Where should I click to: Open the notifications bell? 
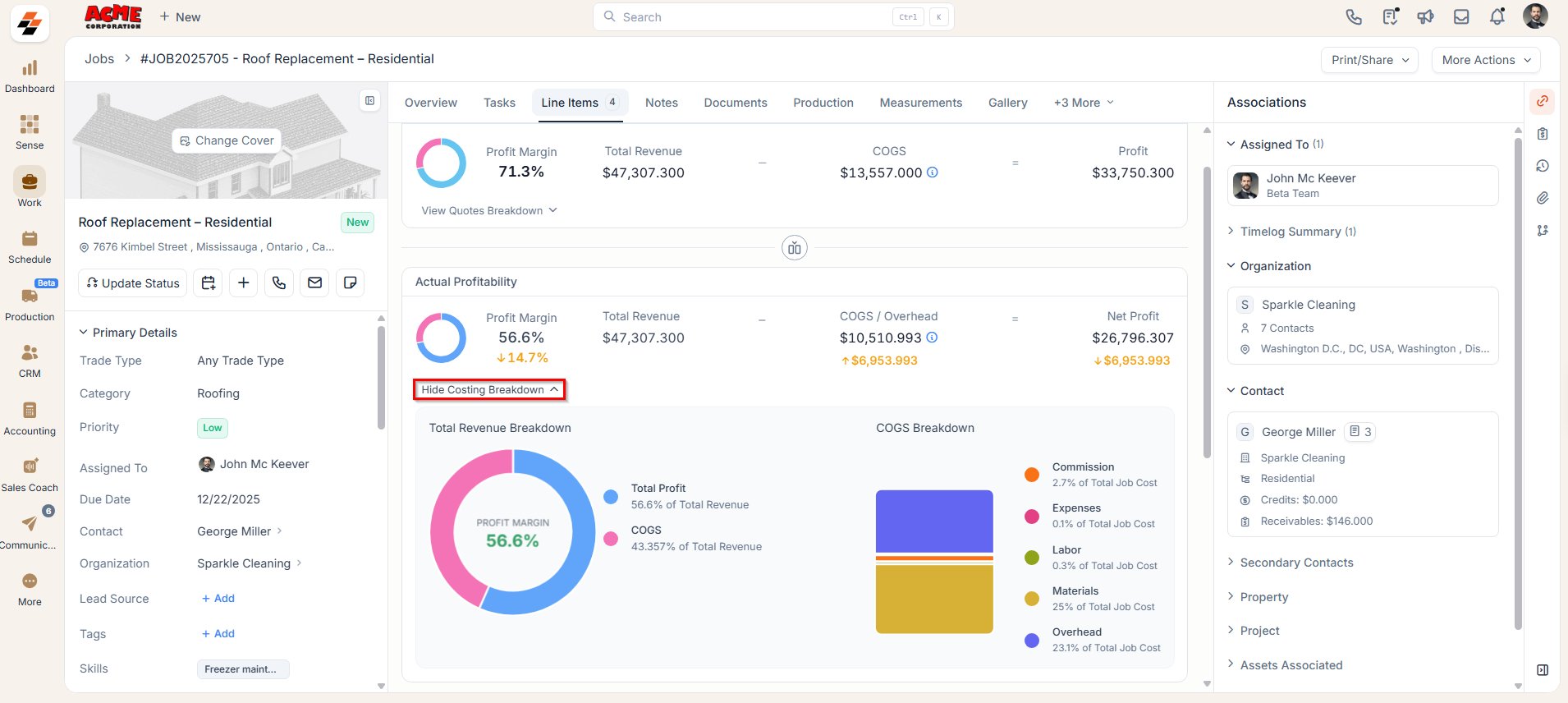click(x=1497, y=16)
